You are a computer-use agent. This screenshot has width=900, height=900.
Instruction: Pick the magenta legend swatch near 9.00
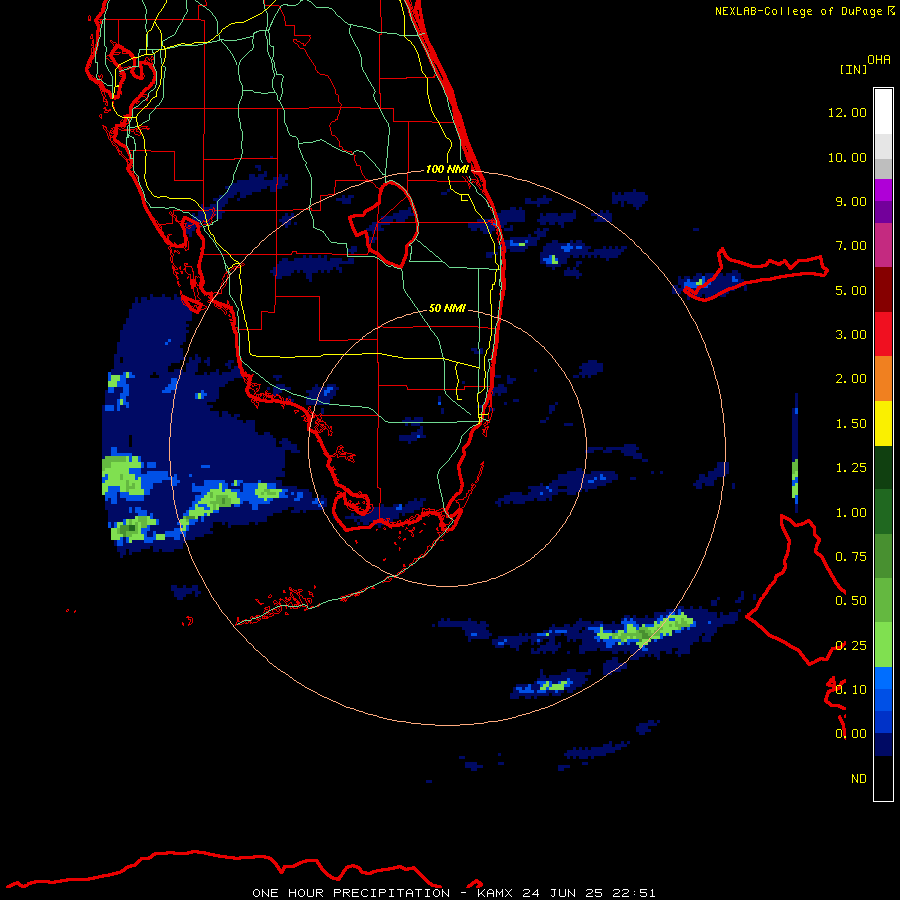tap(883, 190)
